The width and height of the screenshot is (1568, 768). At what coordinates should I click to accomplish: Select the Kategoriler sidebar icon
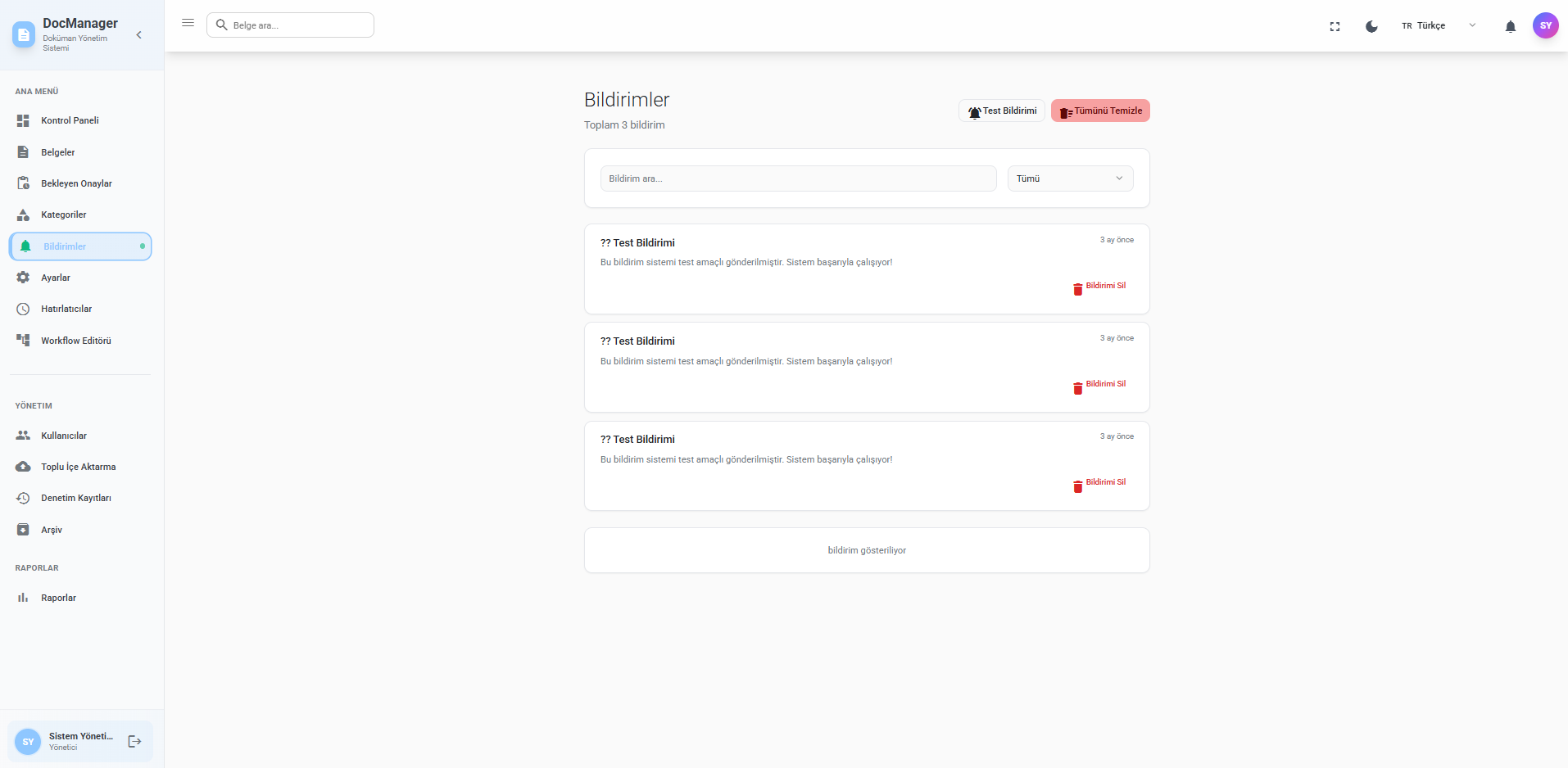(x=24, y=215)
